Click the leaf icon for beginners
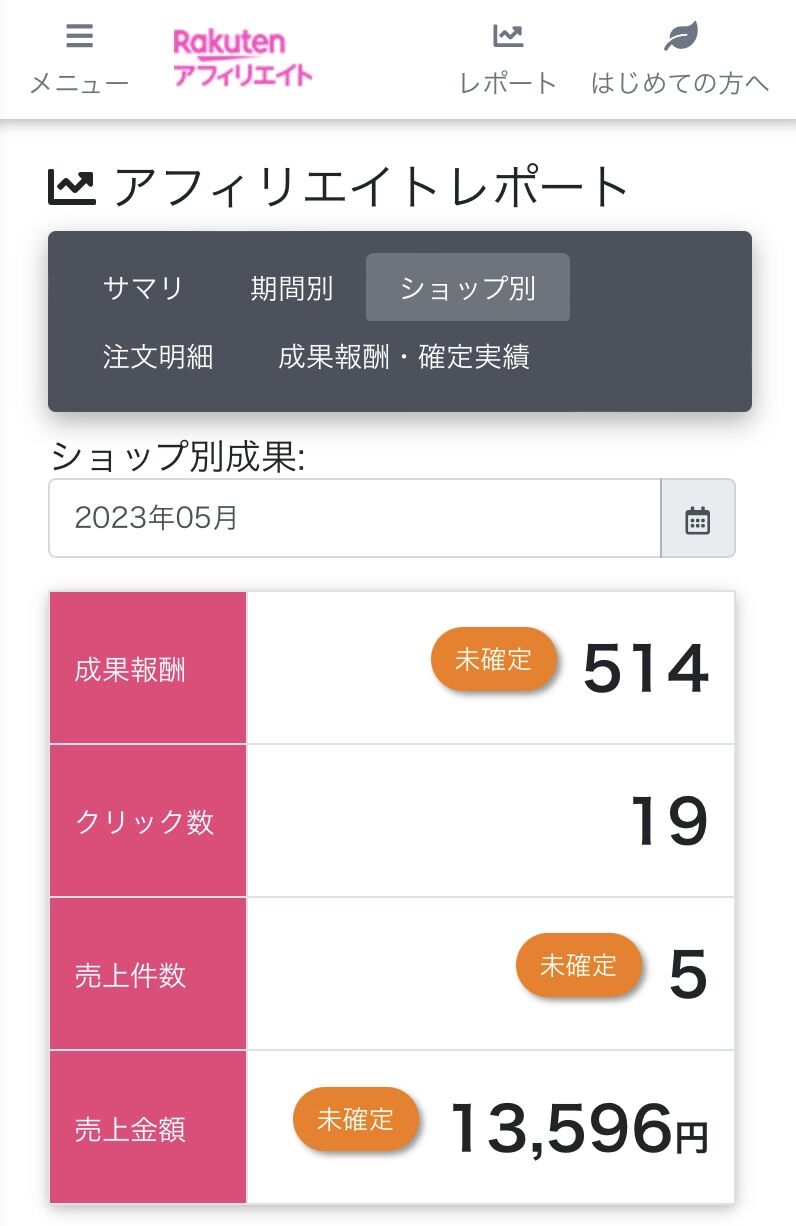796x1226 pixels. click(x=680, y=37)
